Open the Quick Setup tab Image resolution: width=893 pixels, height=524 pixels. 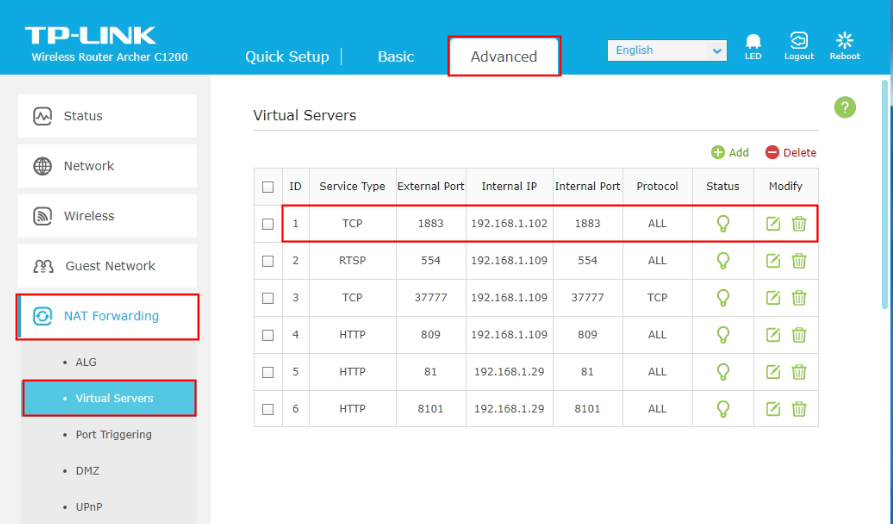coord(287,57)
